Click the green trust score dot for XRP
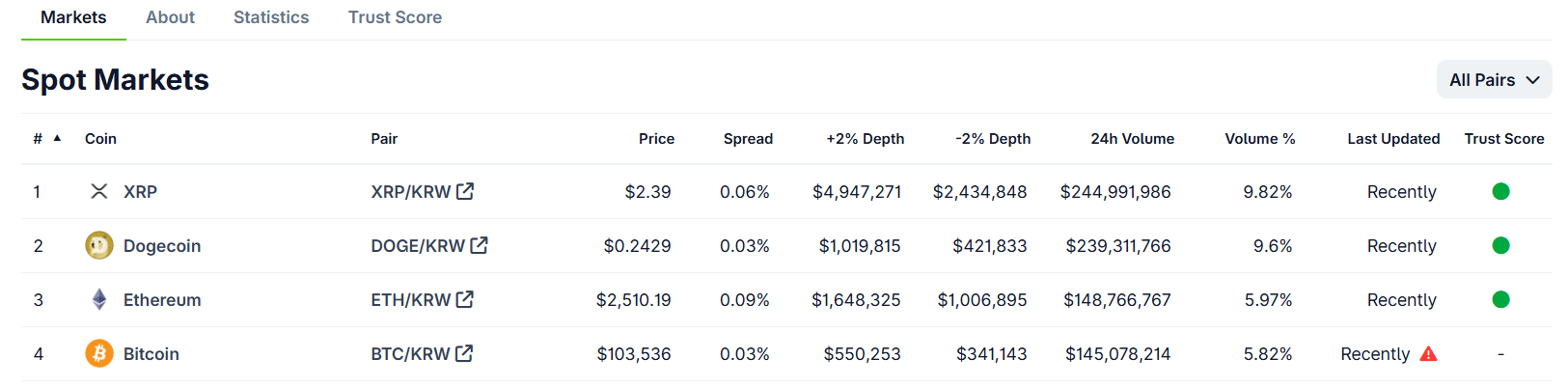Viewport: 1568px width, 387px height. tap(1500, 192)
